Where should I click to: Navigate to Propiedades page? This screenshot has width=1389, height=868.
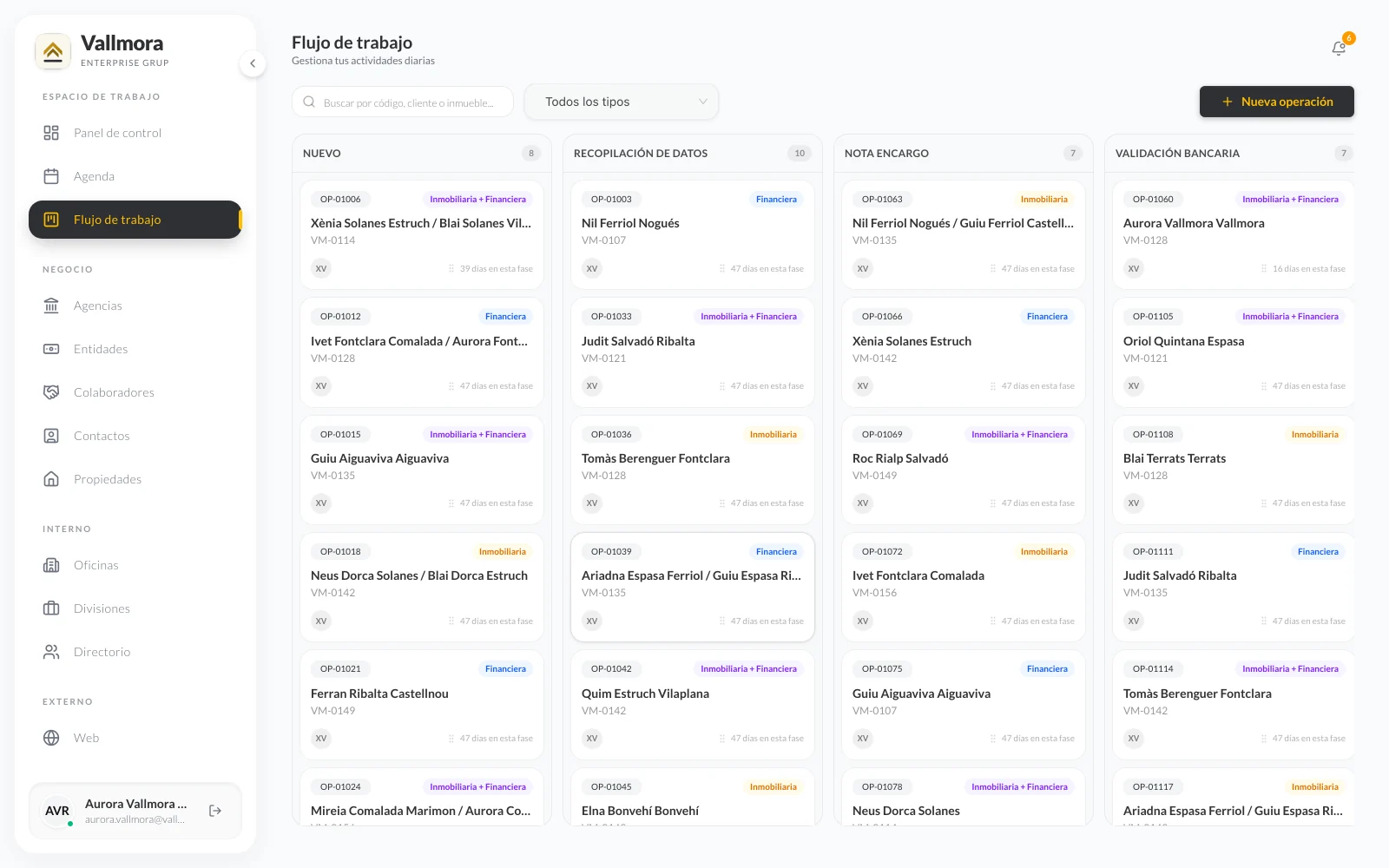click(x=135, y=479)
